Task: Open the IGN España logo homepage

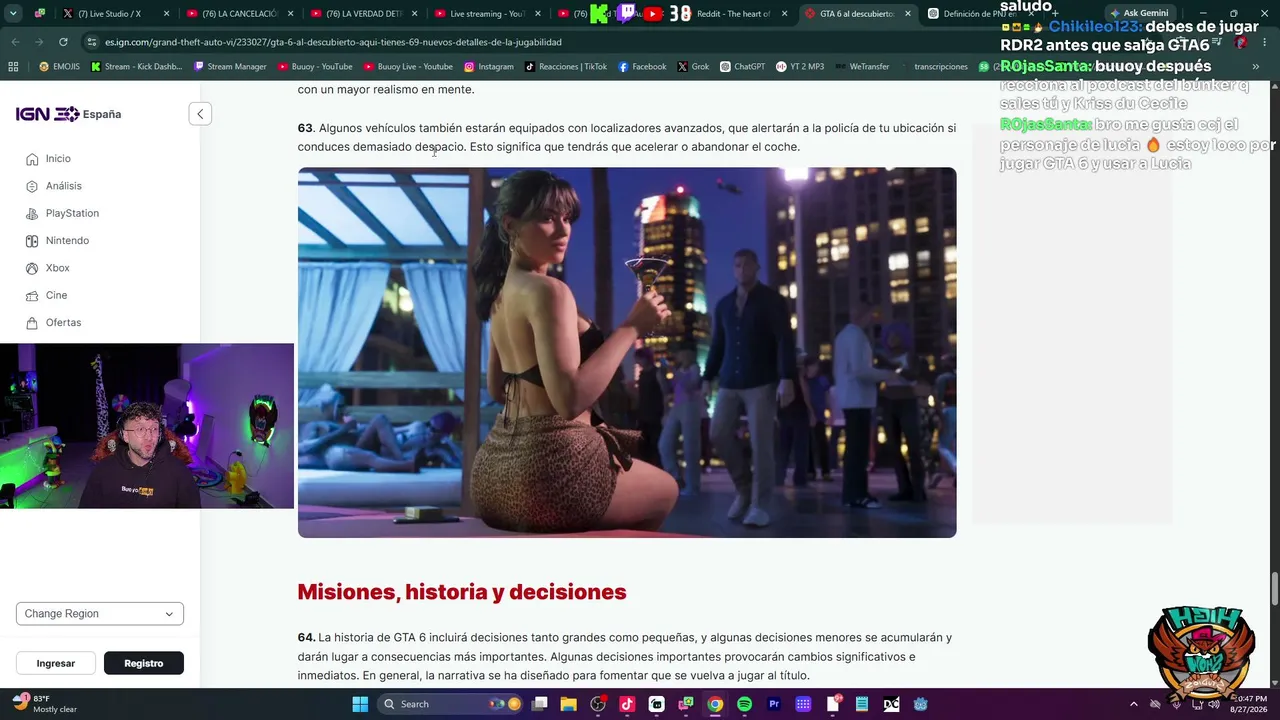Action: pyautogui.click(x=68, y=114)
